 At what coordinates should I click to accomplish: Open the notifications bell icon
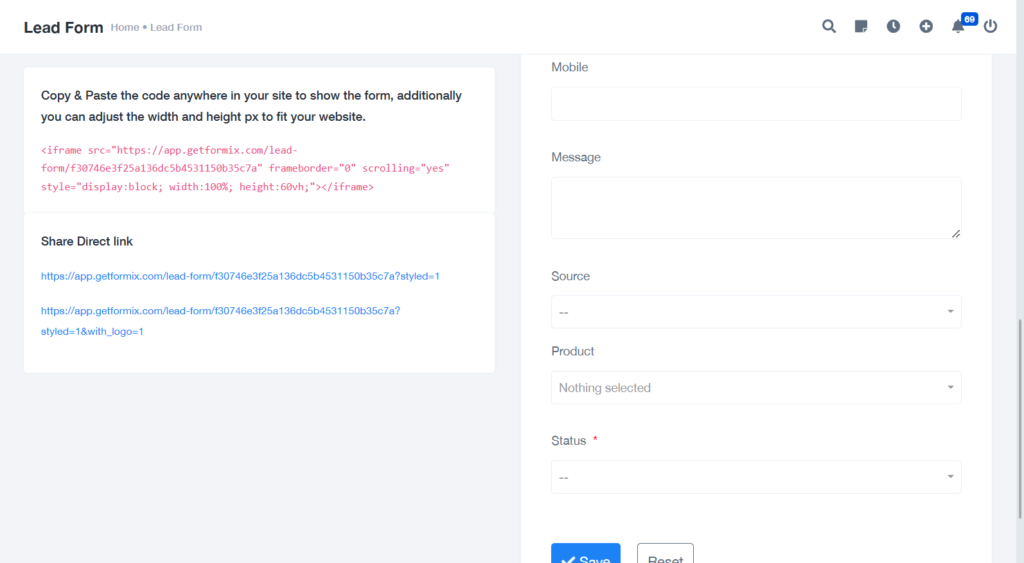tap(957, 27)
